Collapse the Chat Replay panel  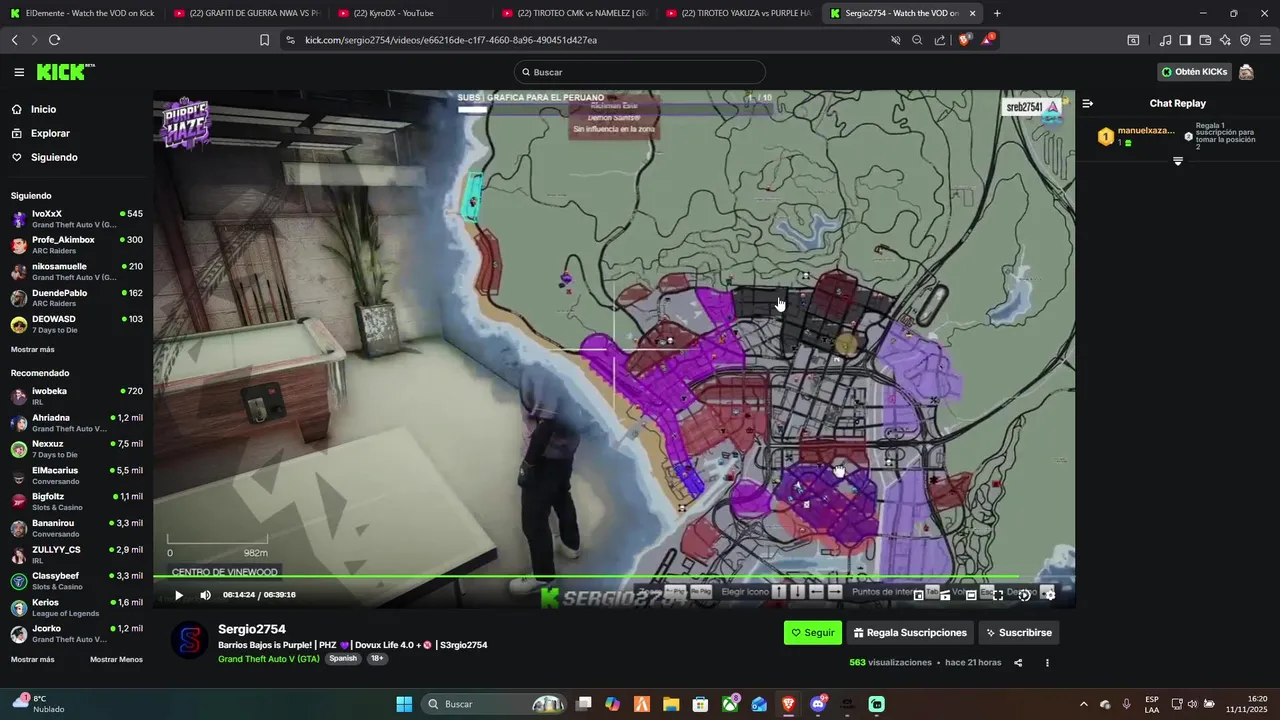click(1088, 103)
